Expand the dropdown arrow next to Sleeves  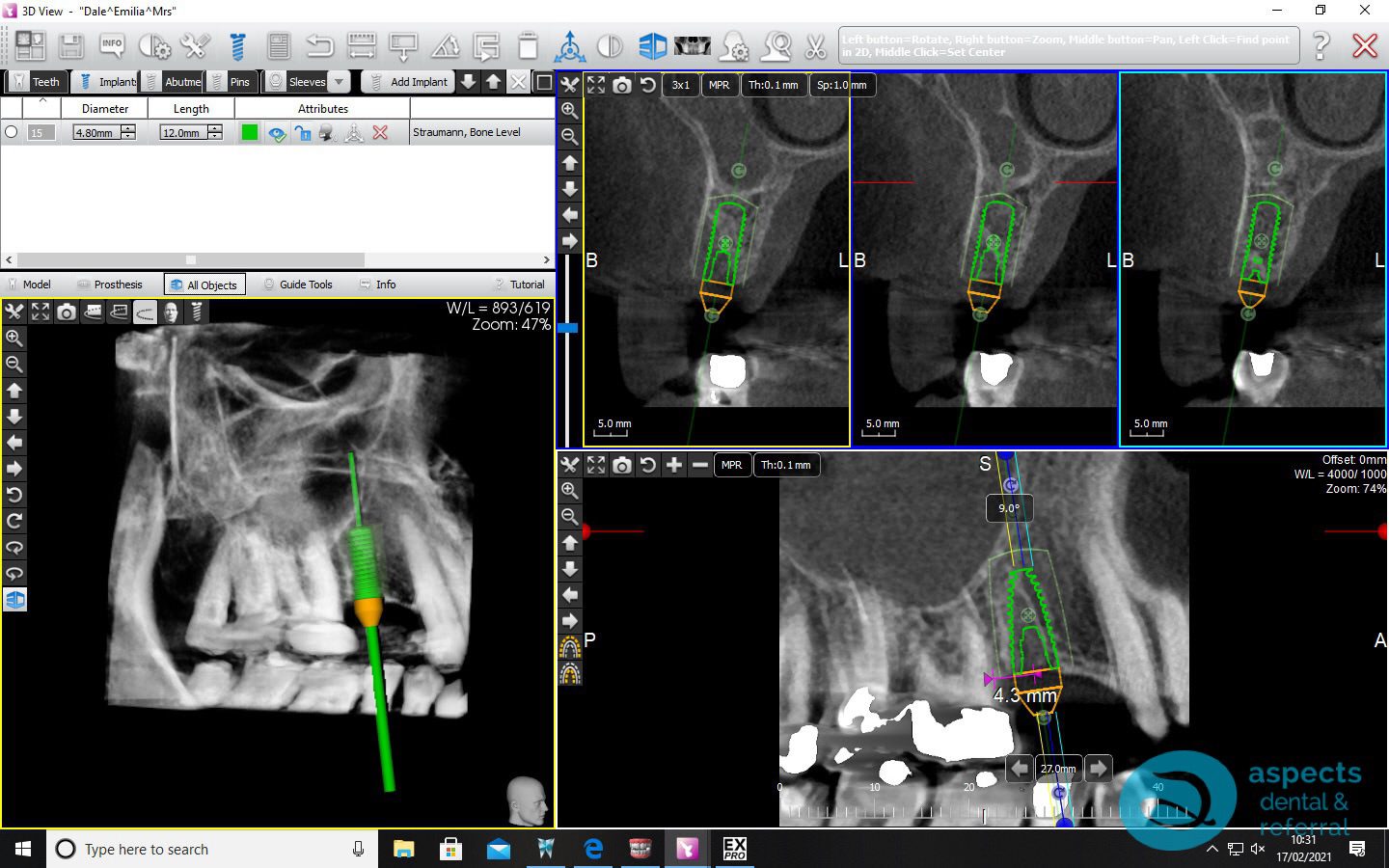[340, 82]
